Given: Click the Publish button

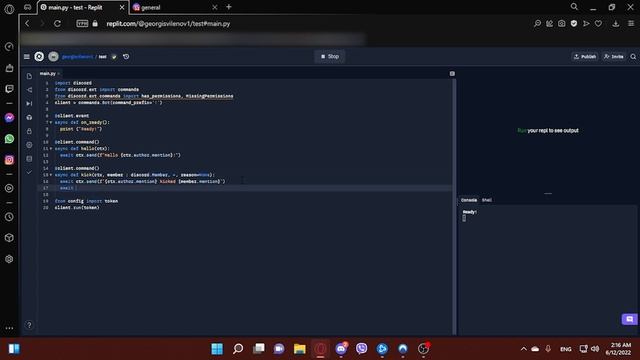Looking at the screenshot, I should (x=585, y=57).
